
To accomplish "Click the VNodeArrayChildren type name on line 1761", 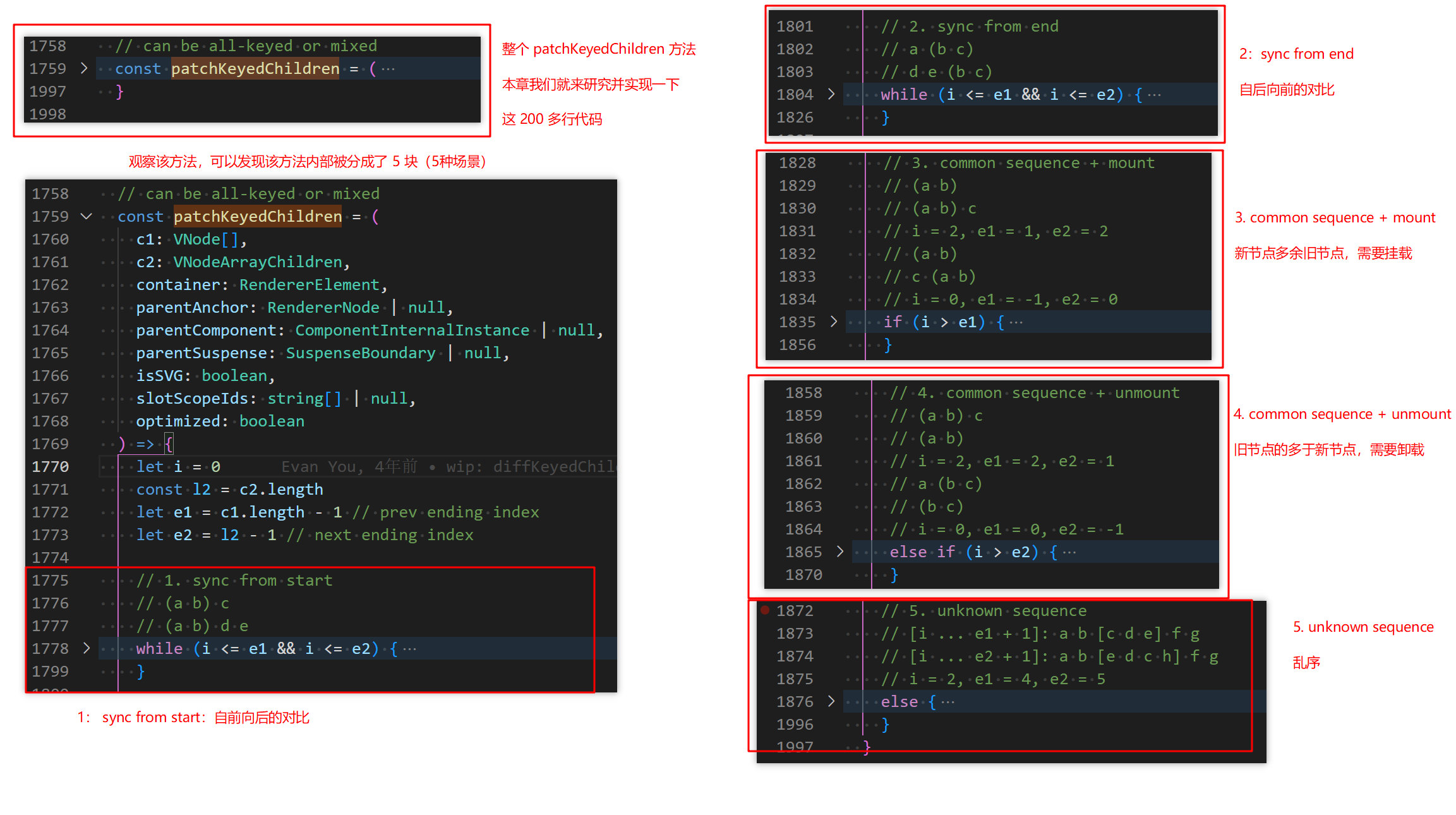I will (x=258, y=262).
